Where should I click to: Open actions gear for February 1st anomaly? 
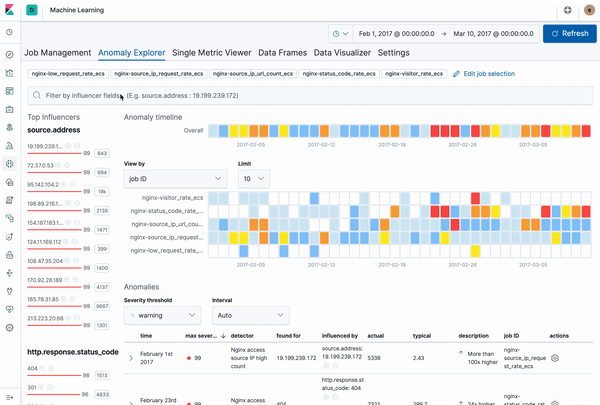tap(555, 358)
